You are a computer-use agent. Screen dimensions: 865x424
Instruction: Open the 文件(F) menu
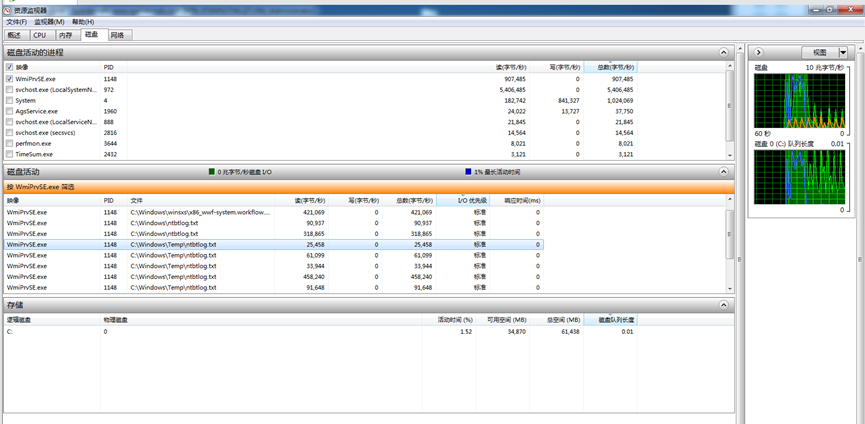tap(17, 22)
